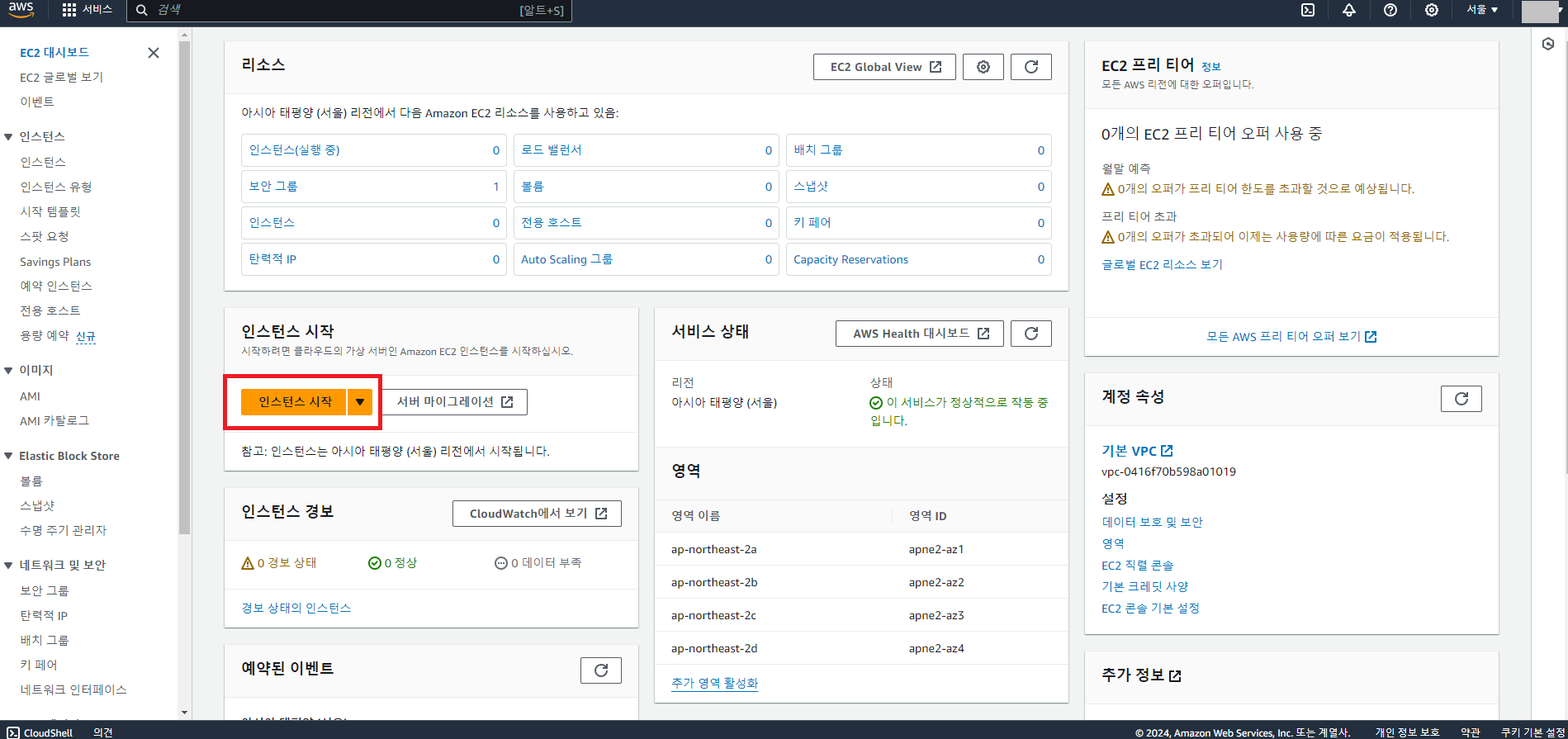
Task: Open 네트워크 인터페이스 in sidebar
Action: coord(73,689)
